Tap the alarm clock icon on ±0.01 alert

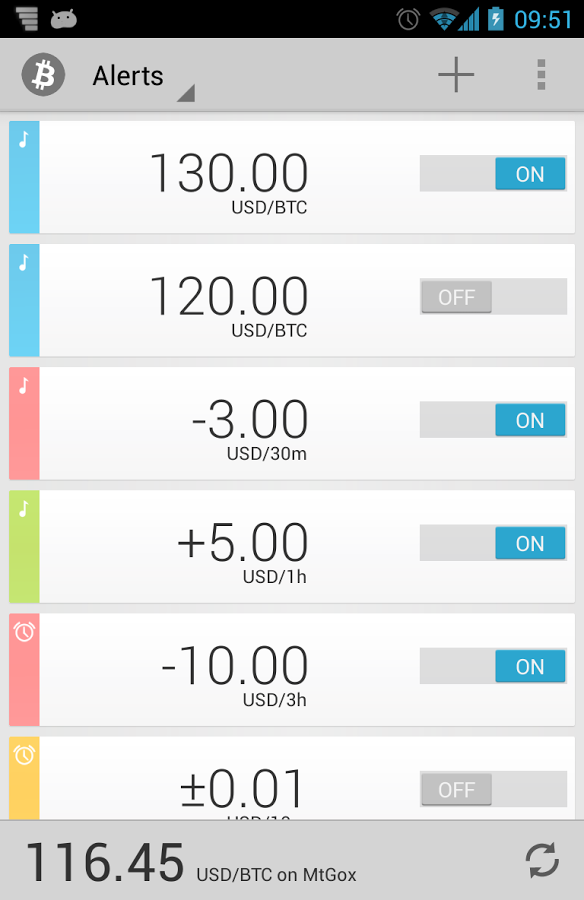pyautogui.click(x=24, y=754)
